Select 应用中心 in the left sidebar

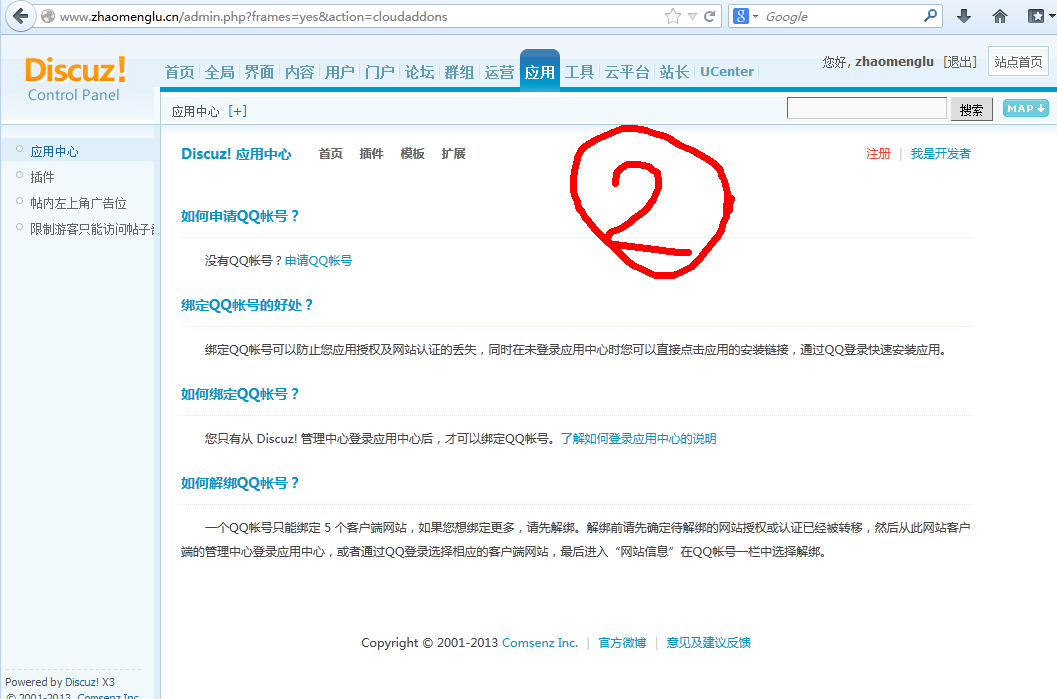pos(54,152)
